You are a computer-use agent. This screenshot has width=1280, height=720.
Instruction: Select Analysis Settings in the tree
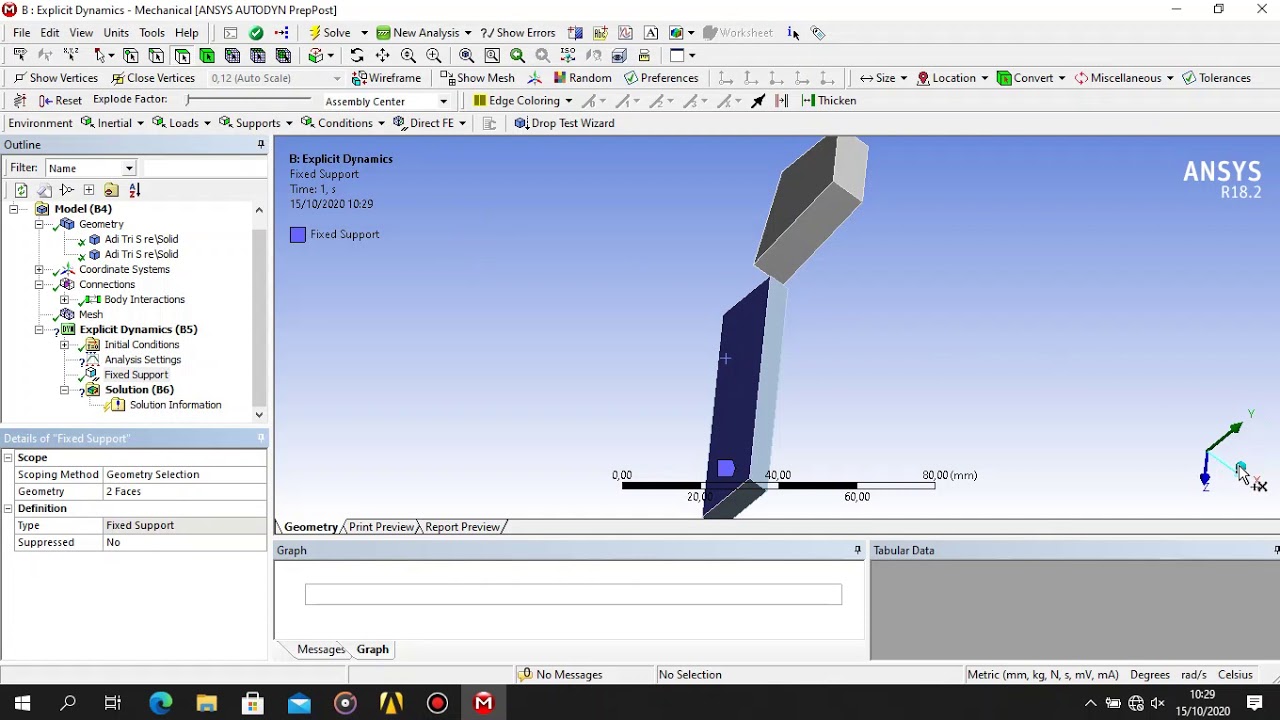143,360
